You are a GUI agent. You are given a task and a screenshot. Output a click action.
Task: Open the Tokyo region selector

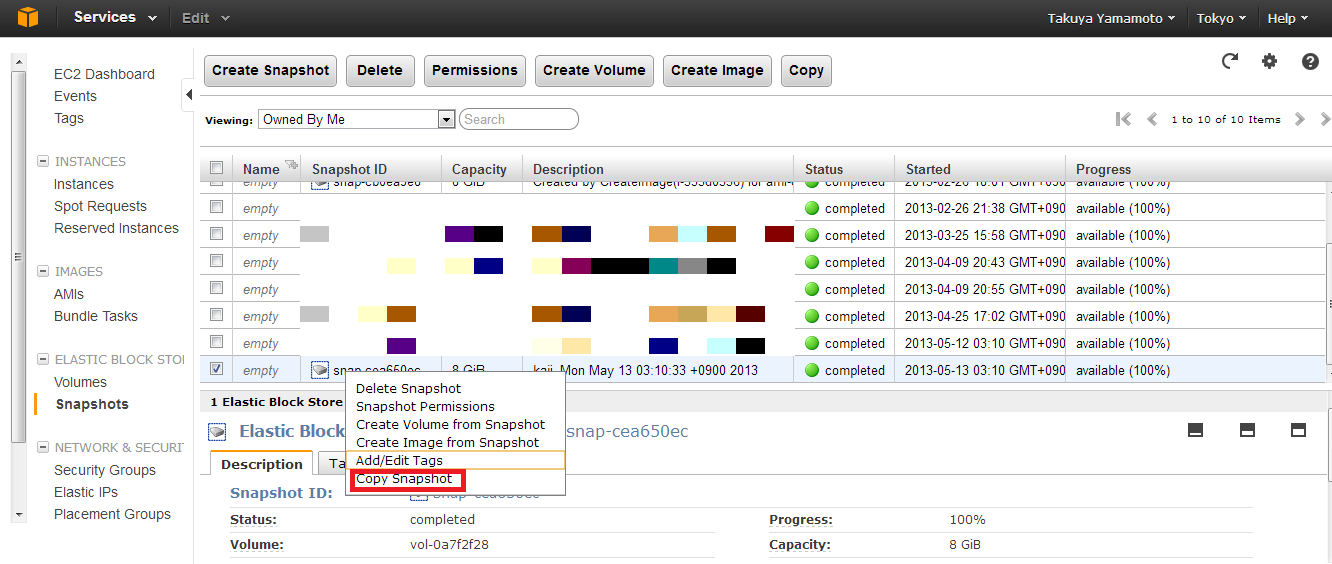pyautogui.click(x=1221, y=18)
